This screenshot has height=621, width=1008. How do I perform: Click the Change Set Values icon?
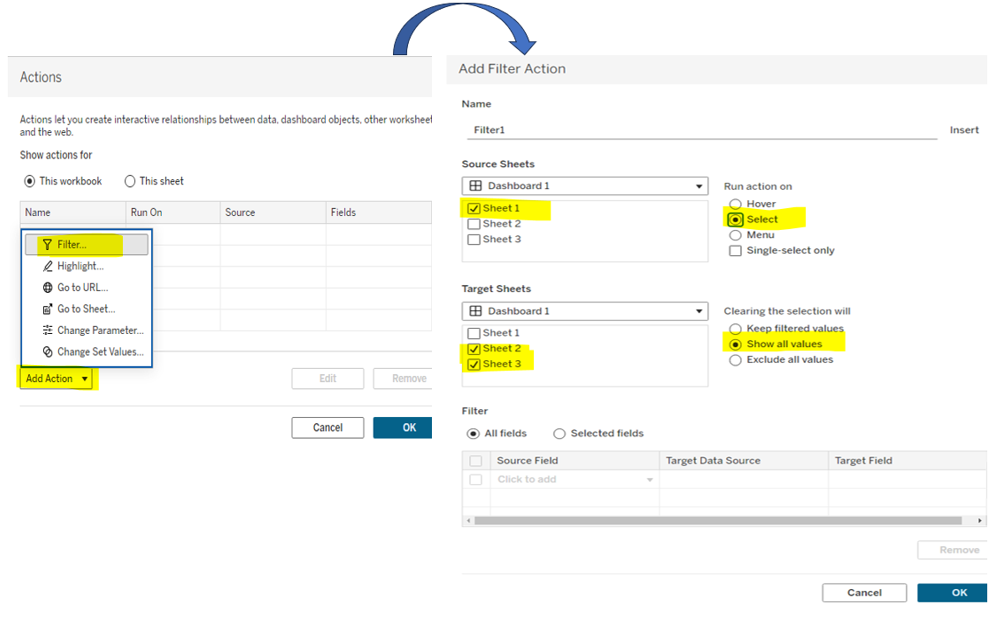[47, 352]
